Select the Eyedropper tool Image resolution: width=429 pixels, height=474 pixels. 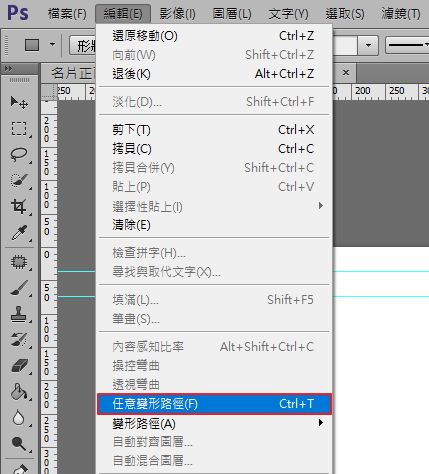click(19, 233)
